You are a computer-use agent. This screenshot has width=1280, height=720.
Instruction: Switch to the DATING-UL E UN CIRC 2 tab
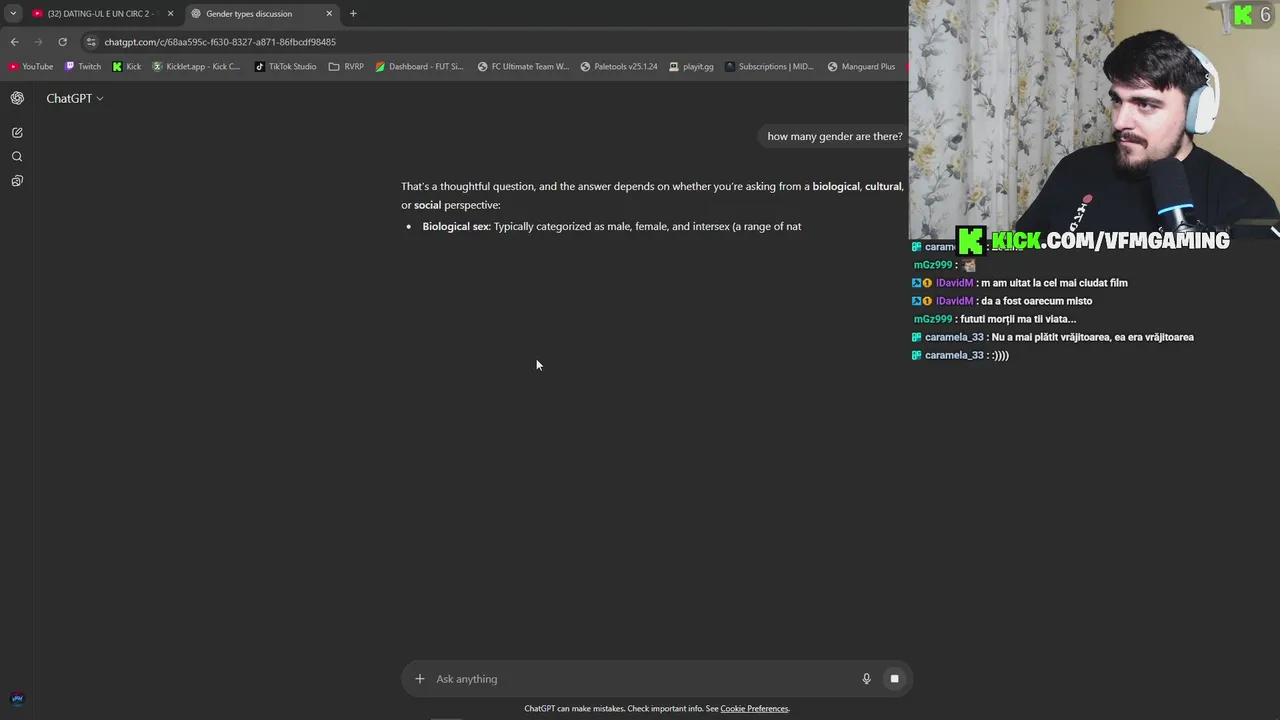coord(102,14)
